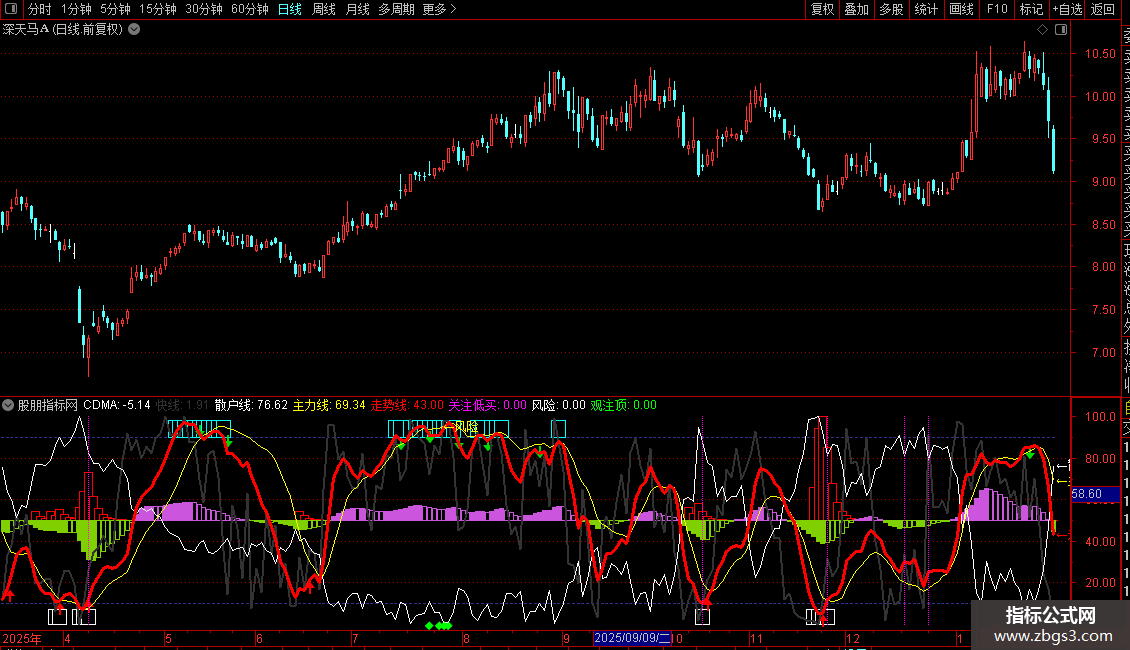Click the 10.50 price label on axis
The image size is (1130, 650).
(x=1100, y=54)
